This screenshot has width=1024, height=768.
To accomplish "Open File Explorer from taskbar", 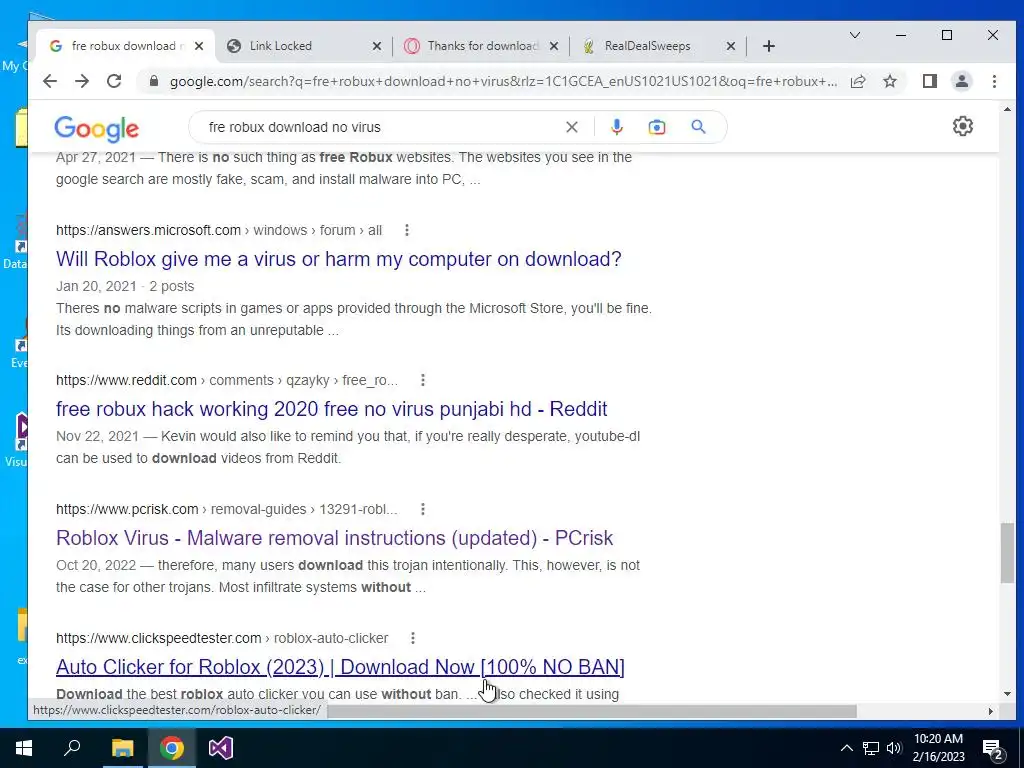I will pyautogui.click(x=122, y=748).
